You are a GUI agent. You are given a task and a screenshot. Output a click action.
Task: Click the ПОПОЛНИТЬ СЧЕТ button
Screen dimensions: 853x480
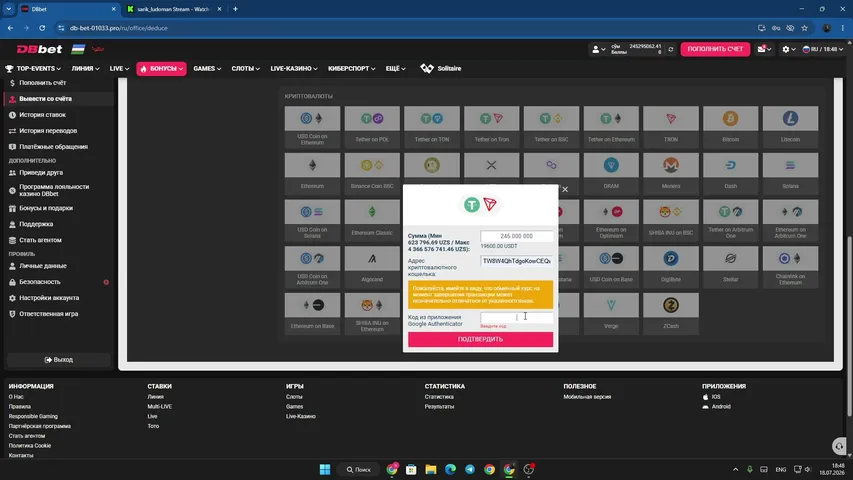point(715,49)
